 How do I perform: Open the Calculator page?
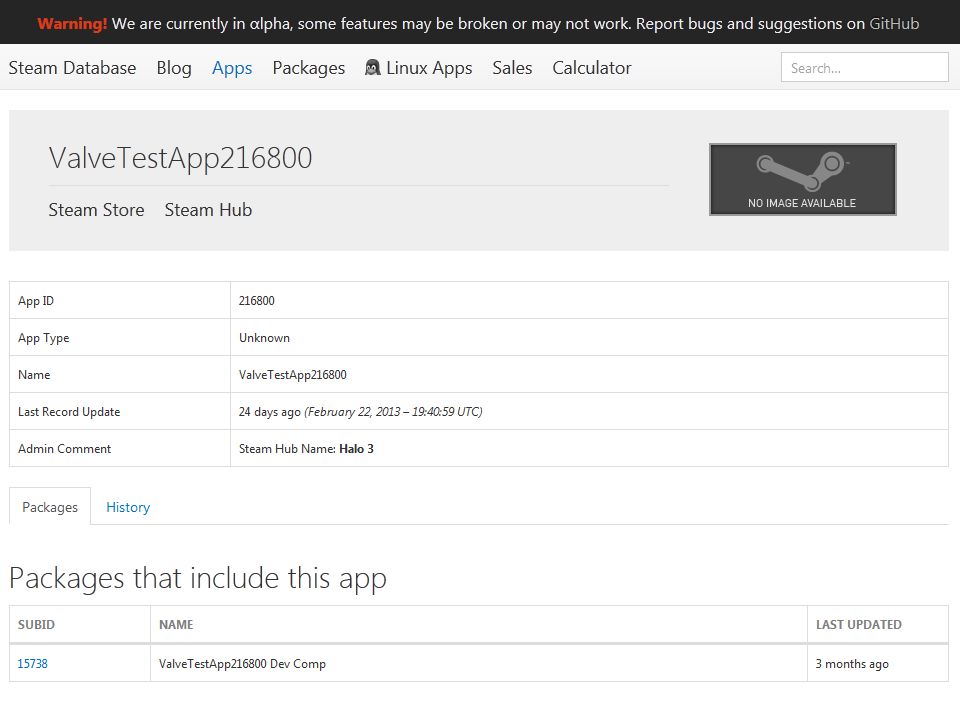point(592,68)
